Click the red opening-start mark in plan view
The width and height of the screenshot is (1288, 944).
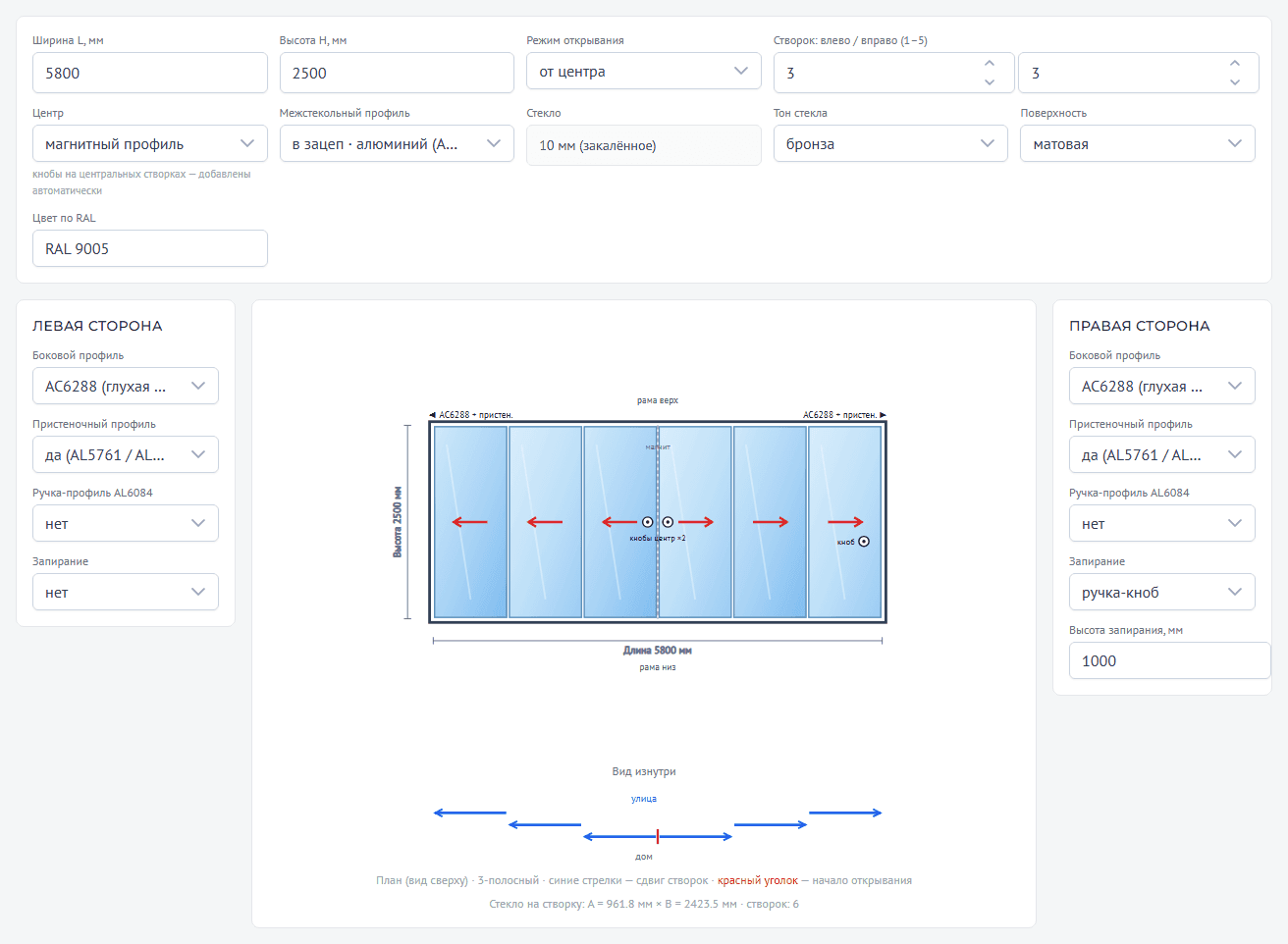[x=658, y=837]
